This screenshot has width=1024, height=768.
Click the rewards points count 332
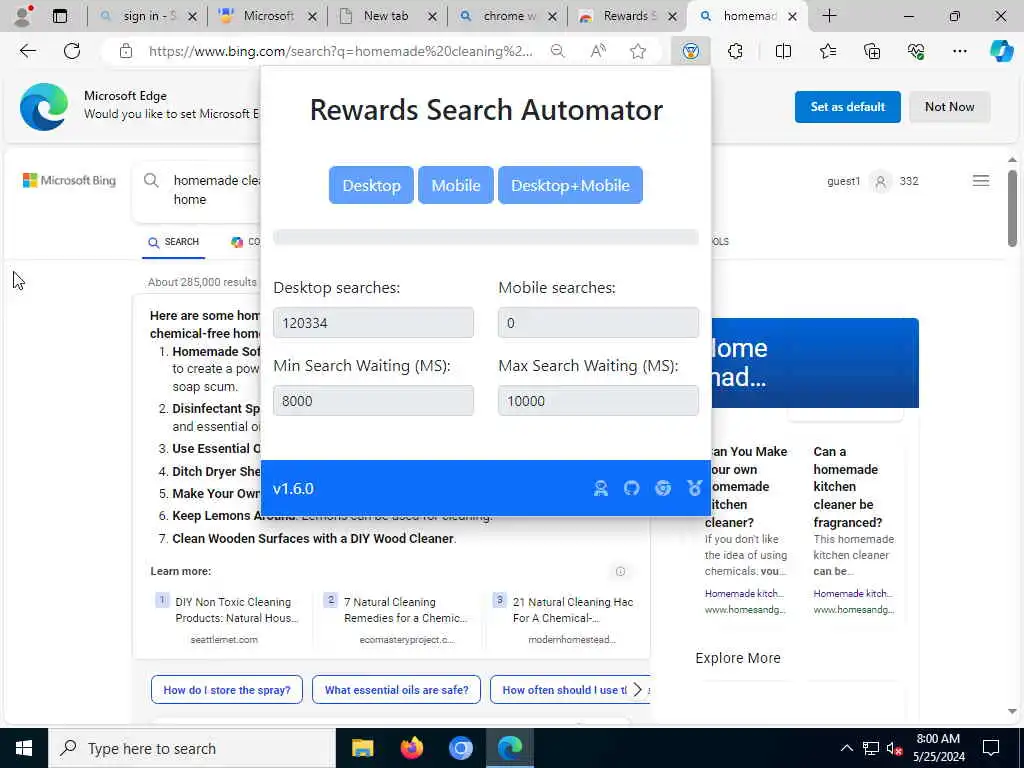[908, 181]
